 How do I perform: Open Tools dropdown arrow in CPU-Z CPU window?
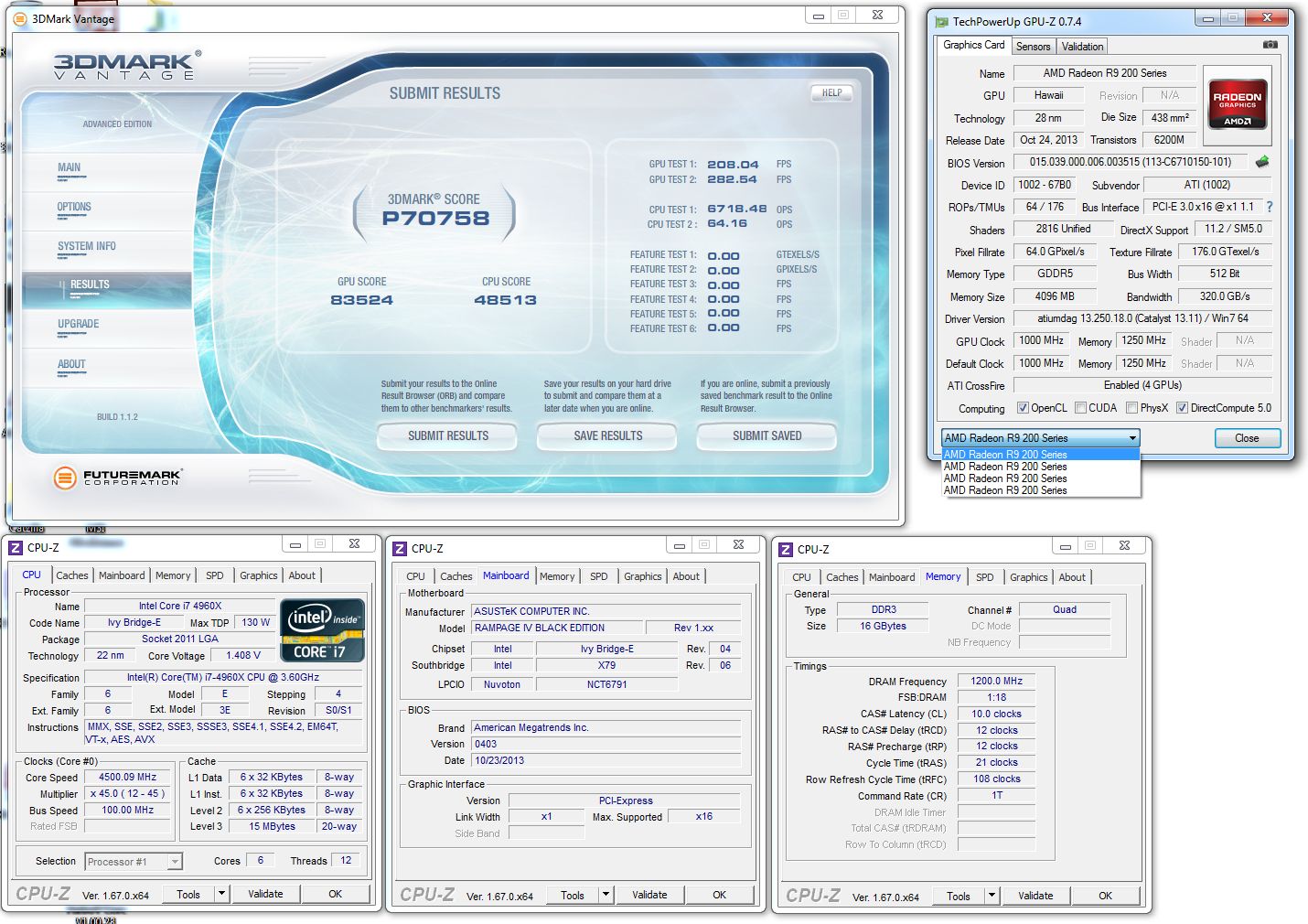point(221,894)
